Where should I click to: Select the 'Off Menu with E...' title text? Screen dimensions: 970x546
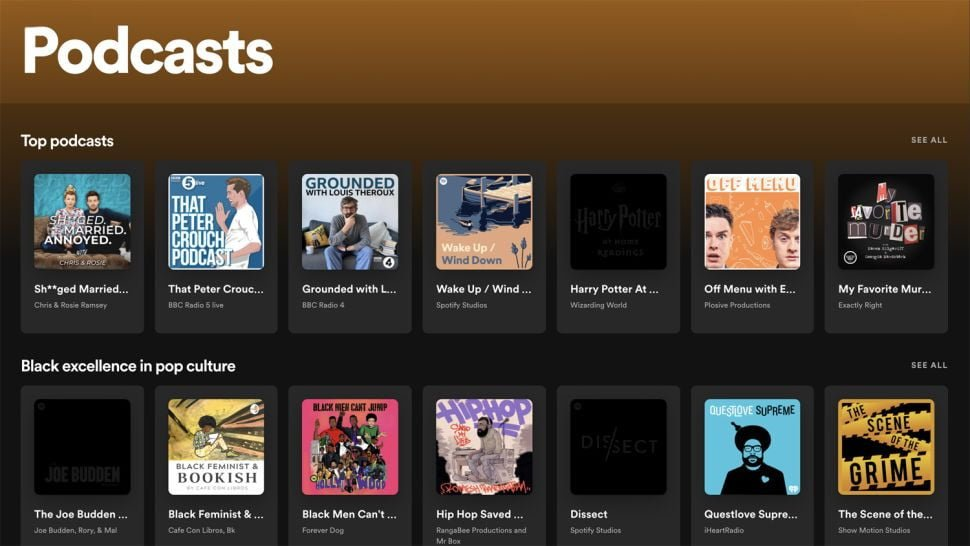[750, 289]
